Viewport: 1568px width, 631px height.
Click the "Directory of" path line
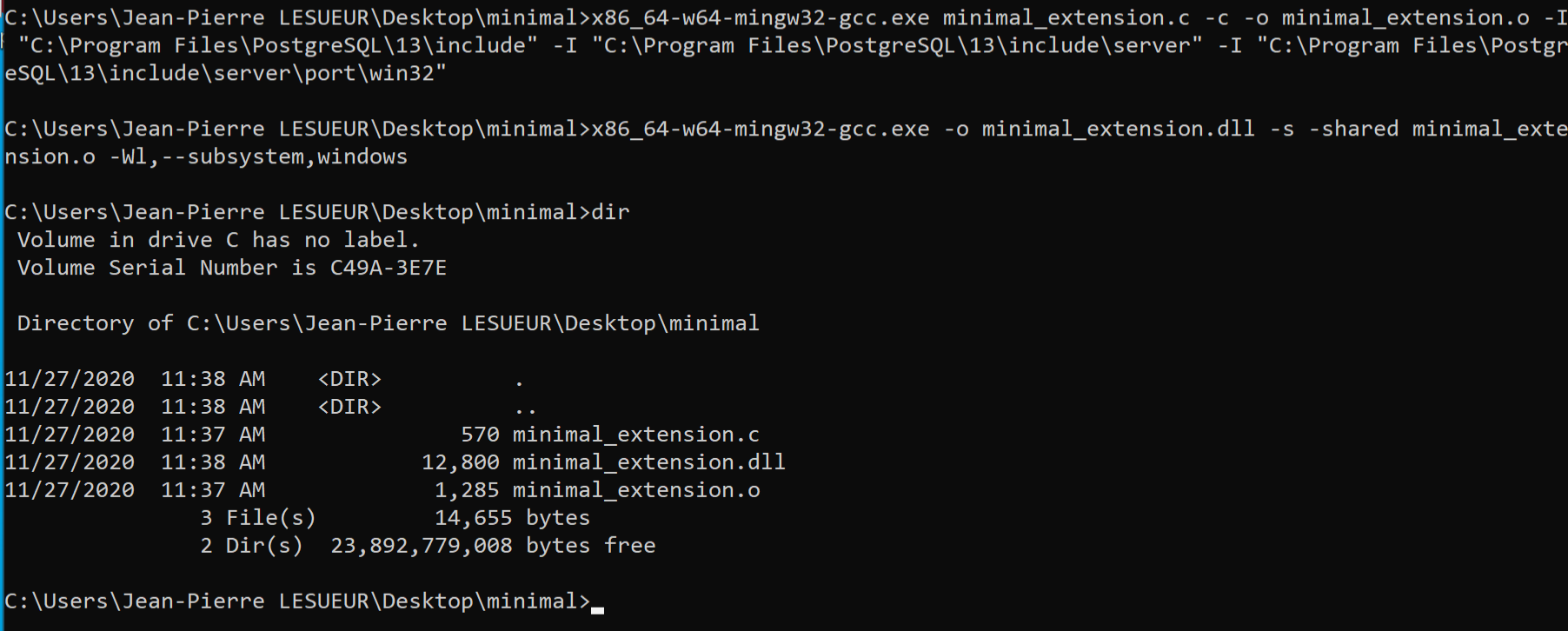389,323
